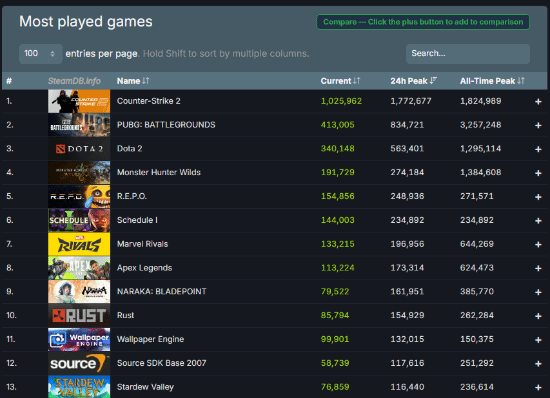Screen dimensions: 550x398
Task: Click current players value 154,856
Action: tap(338, 197)
